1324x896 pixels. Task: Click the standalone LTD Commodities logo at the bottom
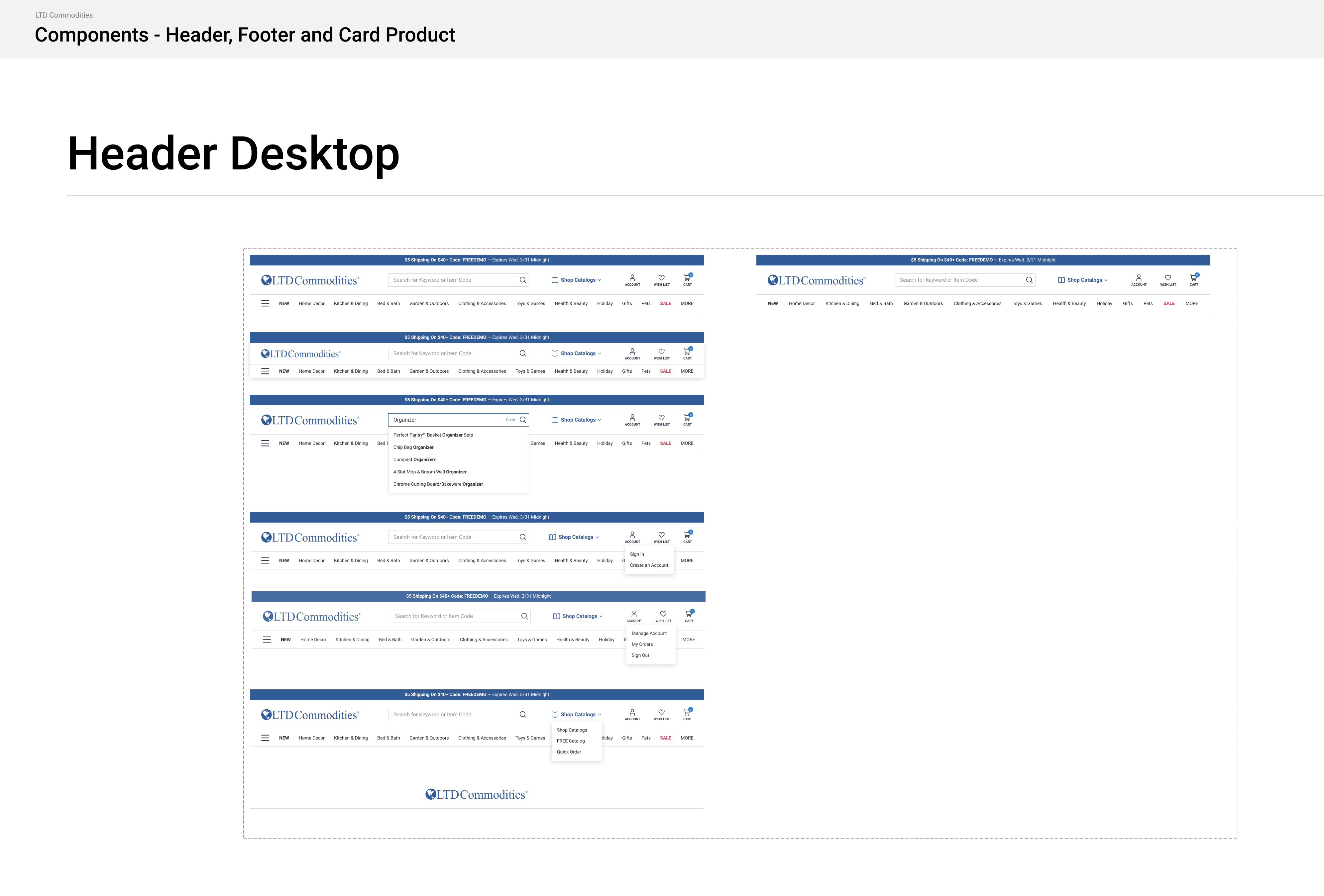click(476, 795)
